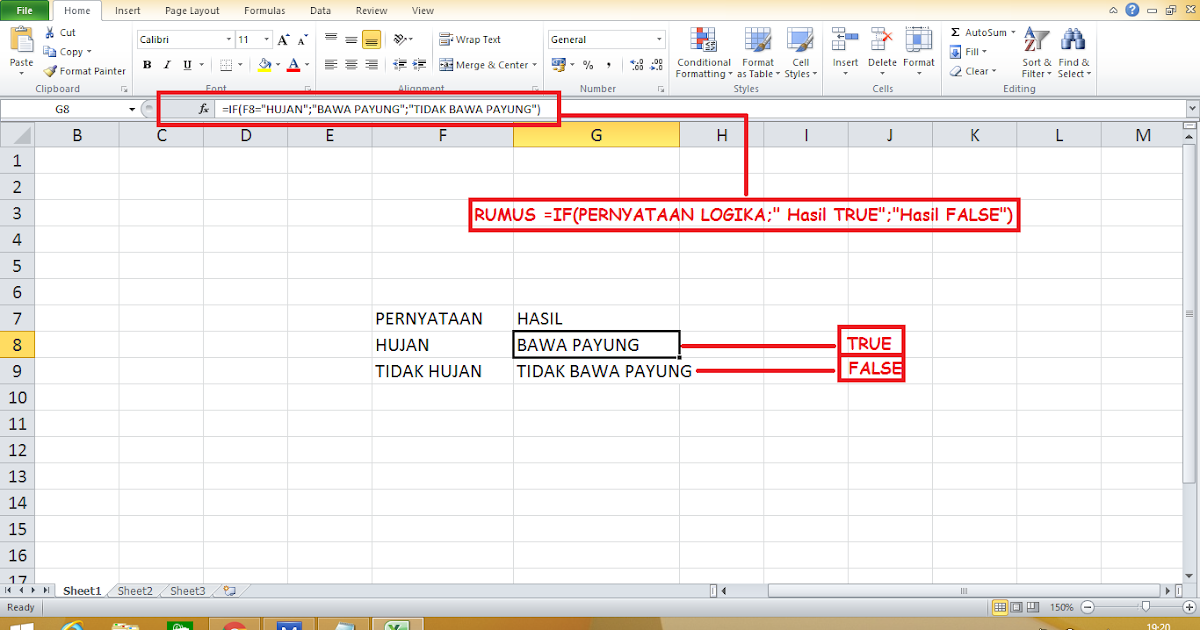Screen dimensions: 1200x630
Task: Switch to Page Layout view in status bar
Action: point(1017,607)
